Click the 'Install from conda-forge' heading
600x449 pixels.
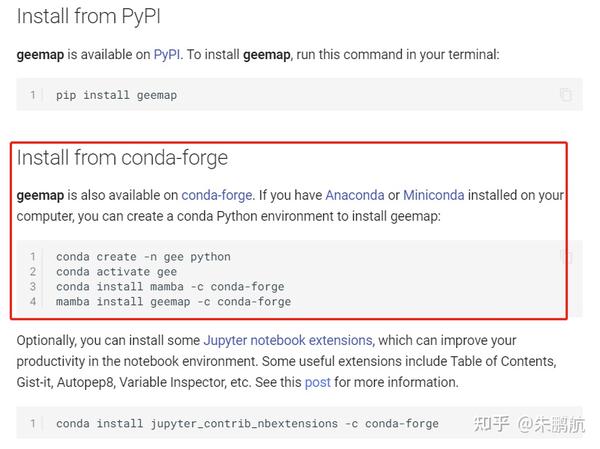click(122, 158)
